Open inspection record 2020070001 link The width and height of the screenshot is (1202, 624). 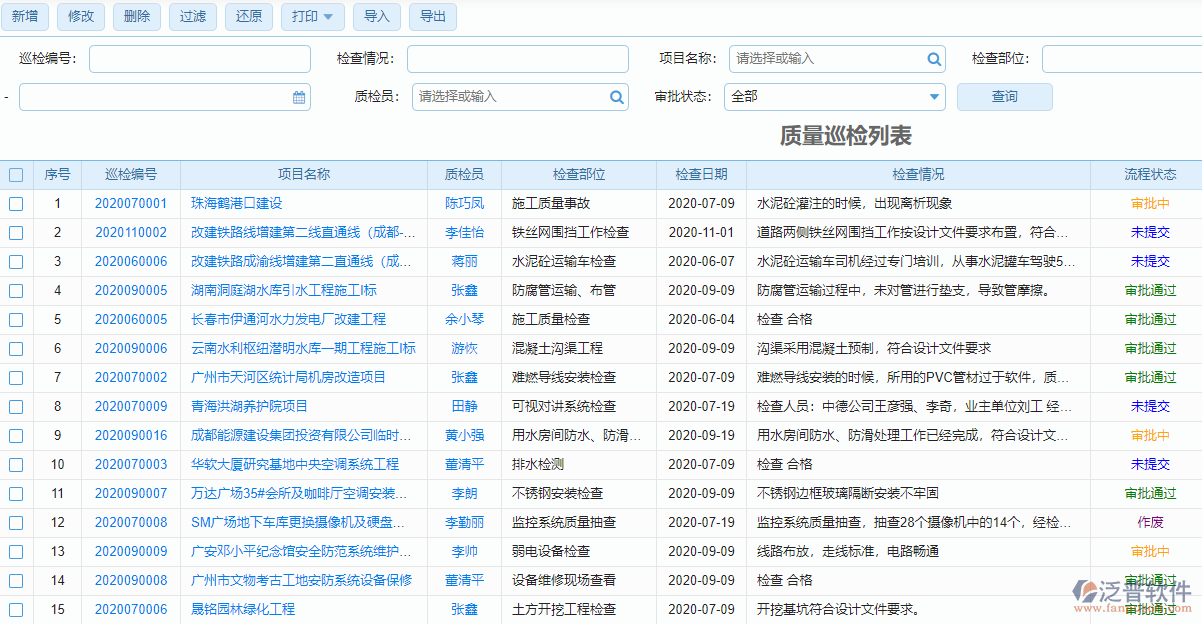(132, 203)
